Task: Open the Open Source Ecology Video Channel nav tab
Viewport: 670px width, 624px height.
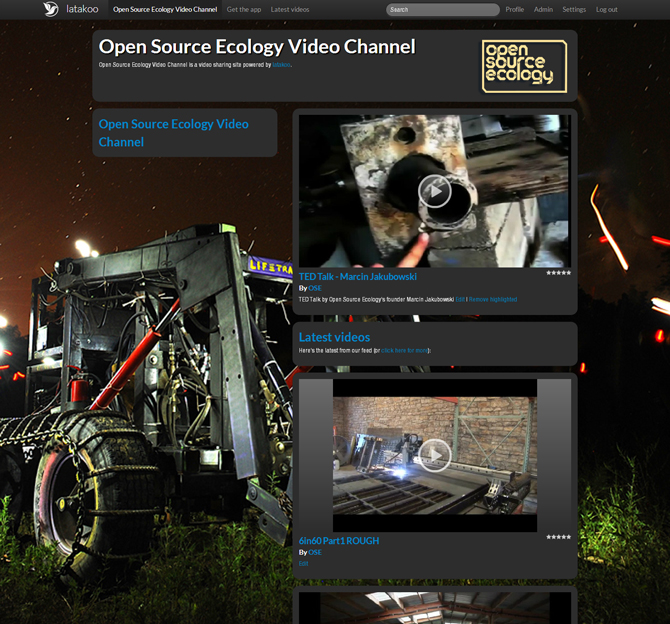Action: (165, 9)
